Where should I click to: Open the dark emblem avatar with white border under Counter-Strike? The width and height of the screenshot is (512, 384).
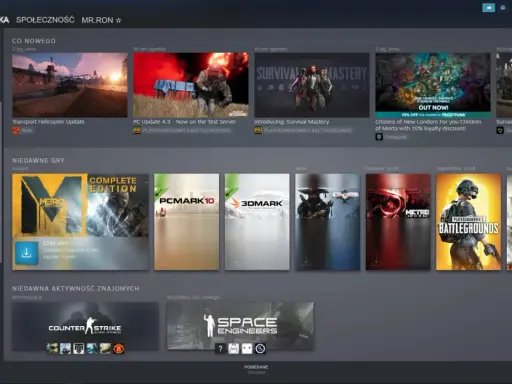(79, 349)
